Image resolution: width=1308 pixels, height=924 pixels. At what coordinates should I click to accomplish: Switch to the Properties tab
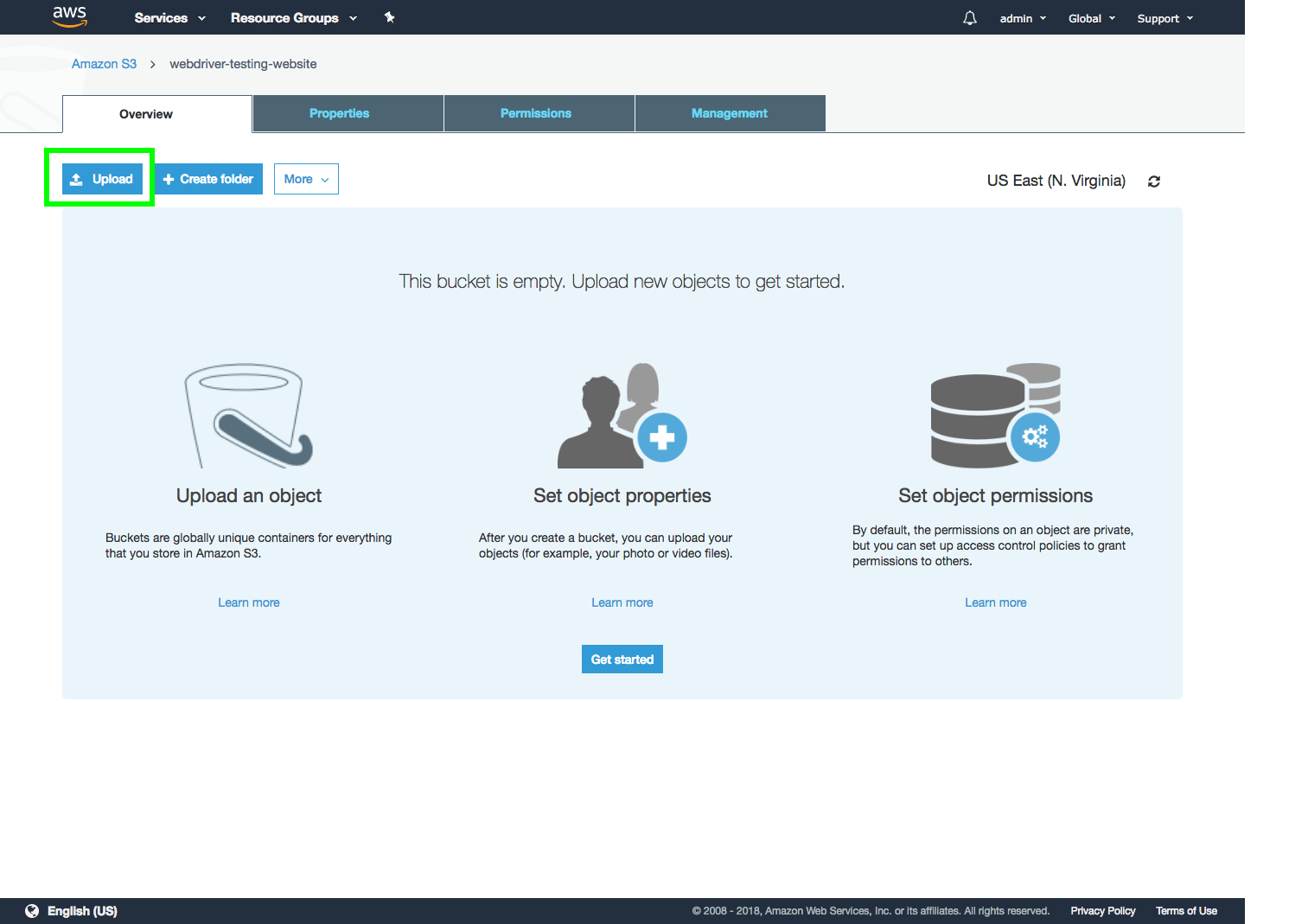click(x=339, y=113)
